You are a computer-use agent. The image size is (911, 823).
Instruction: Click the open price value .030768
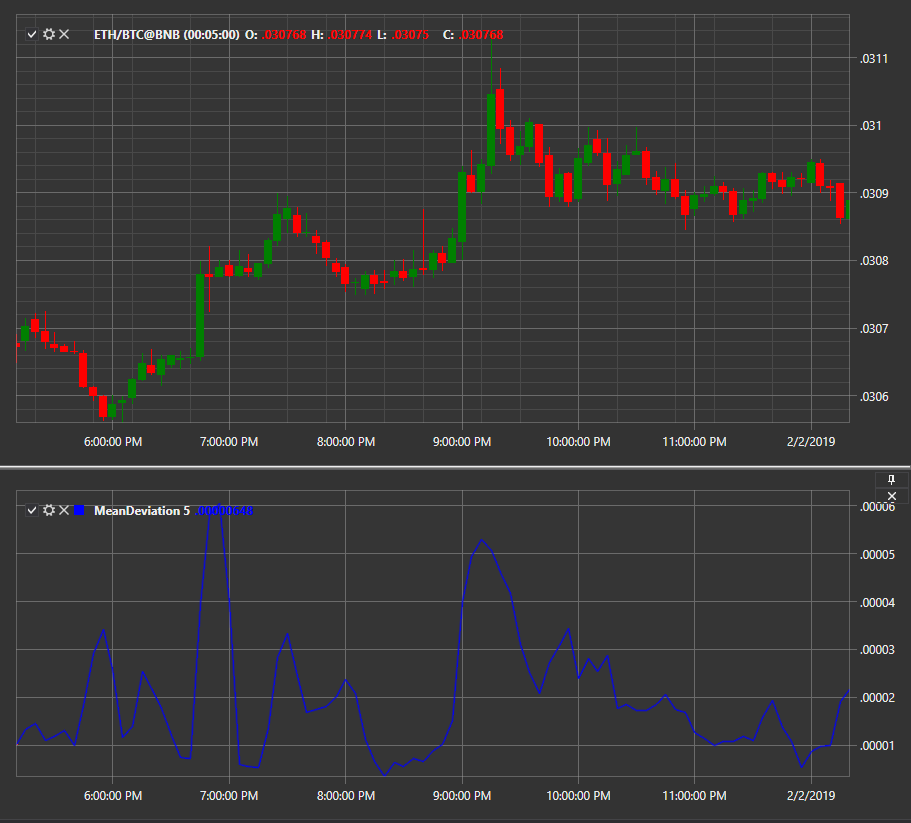tap(284, 35)
